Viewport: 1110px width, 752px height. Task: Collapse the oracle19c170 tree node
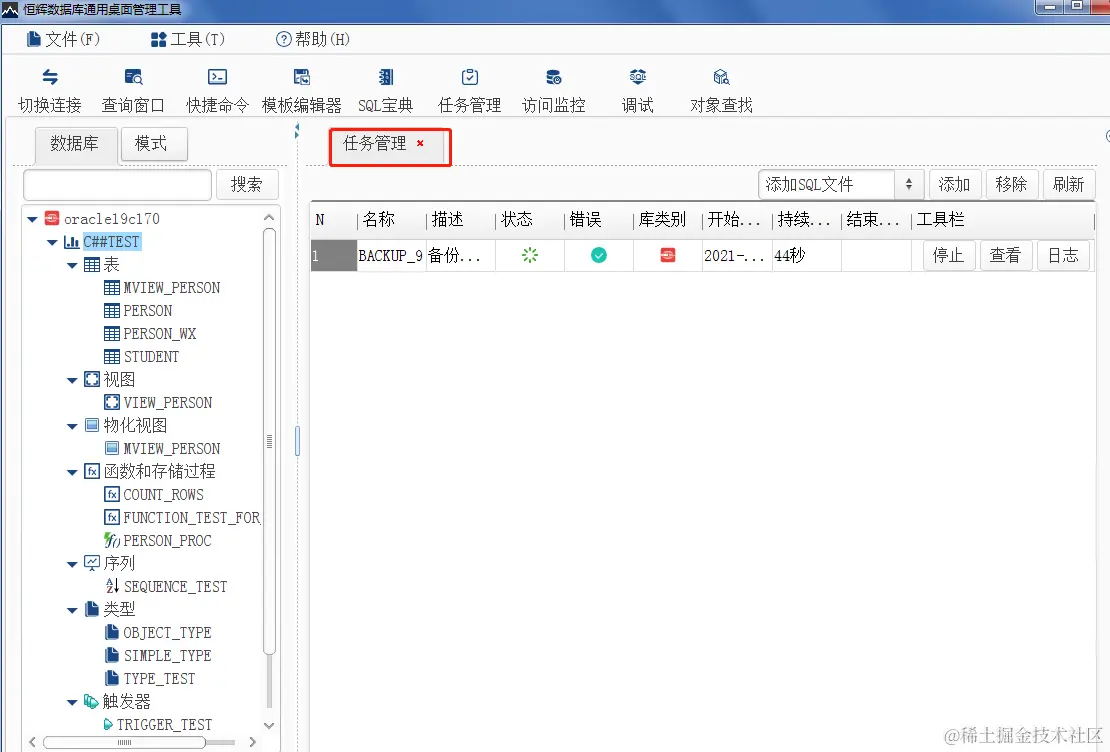coord(32,220)
